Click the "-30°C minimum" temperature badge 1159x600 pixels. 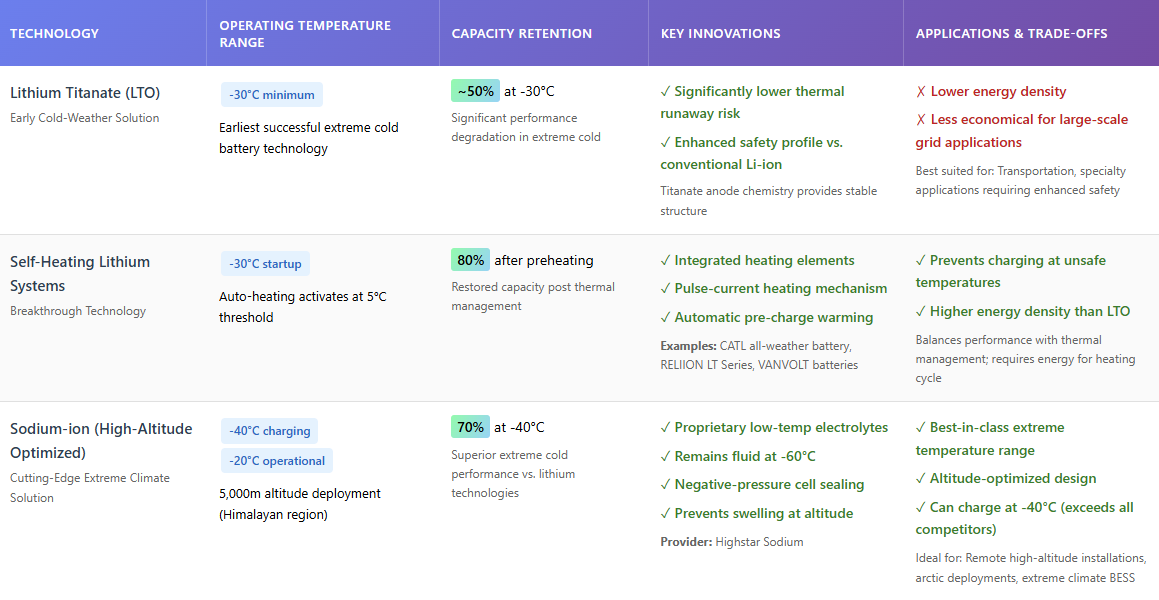[x=272, y=95]
